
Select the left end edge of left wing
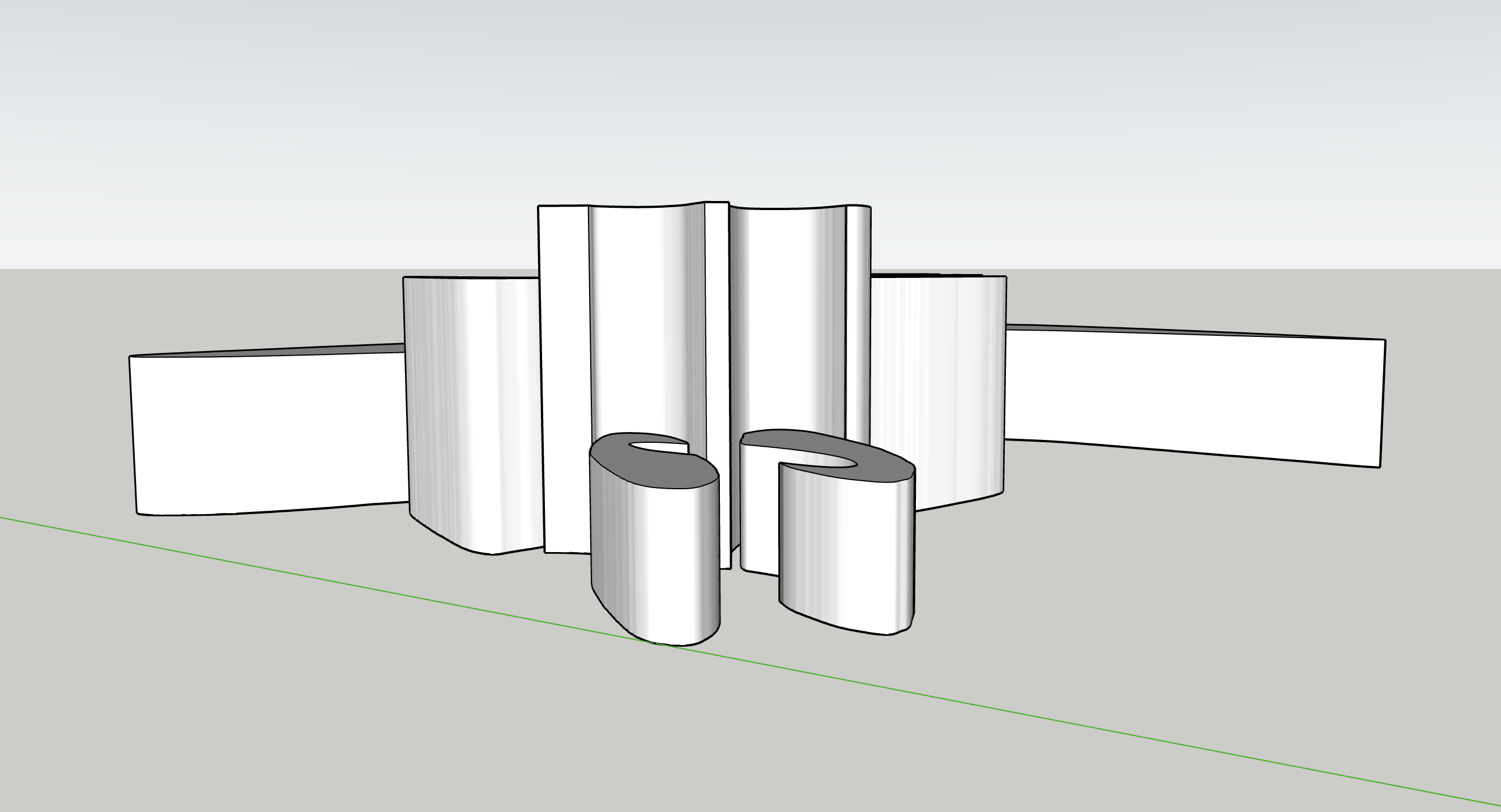point(133,434)
